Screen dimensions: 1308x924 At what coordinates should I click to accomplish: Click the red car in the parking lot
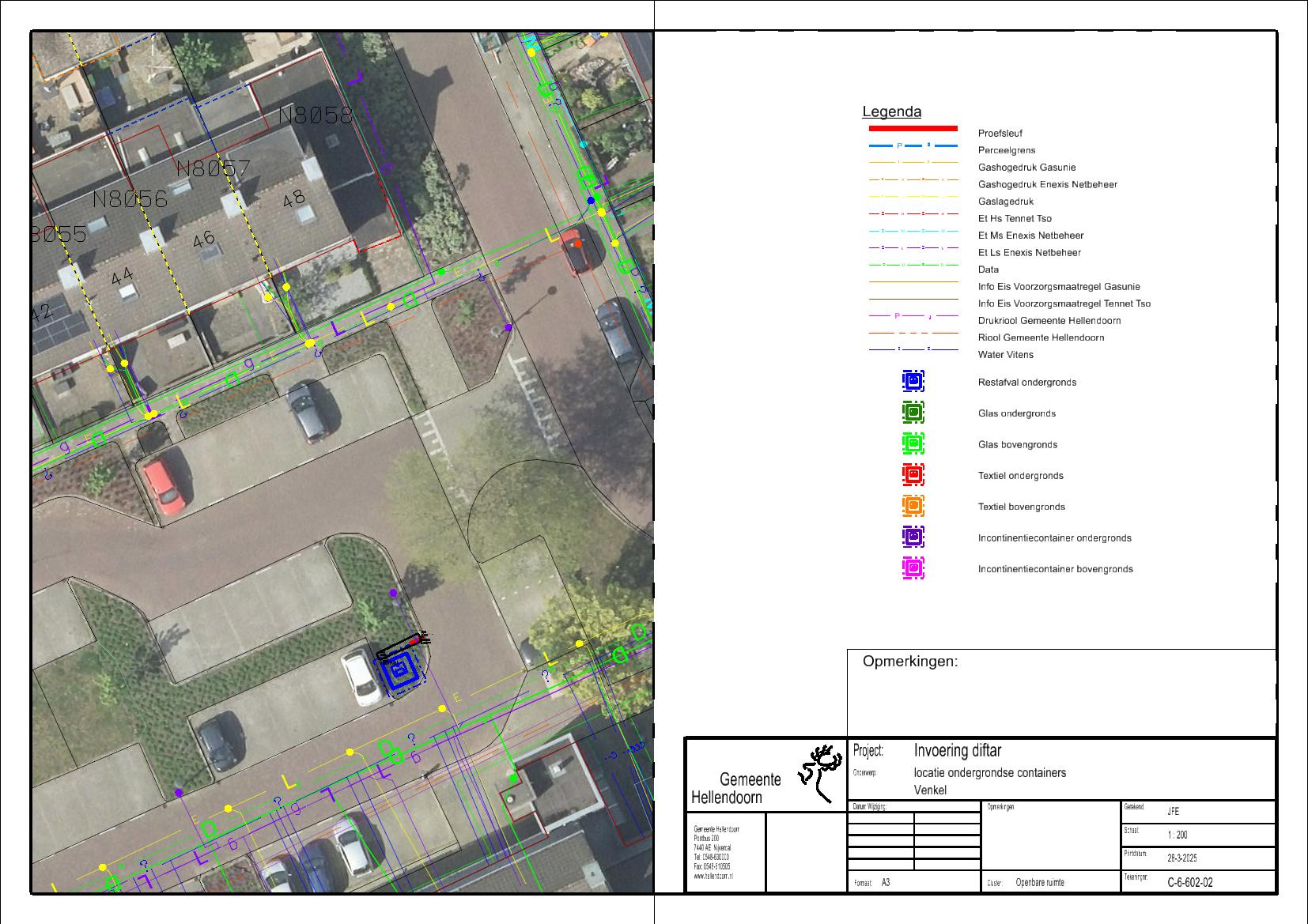(x=162, y=484)
